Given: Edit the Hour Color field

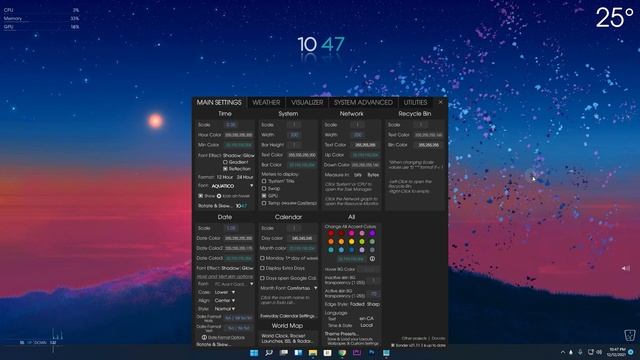Looking at the screenshot, I should (x=238, y=135).
